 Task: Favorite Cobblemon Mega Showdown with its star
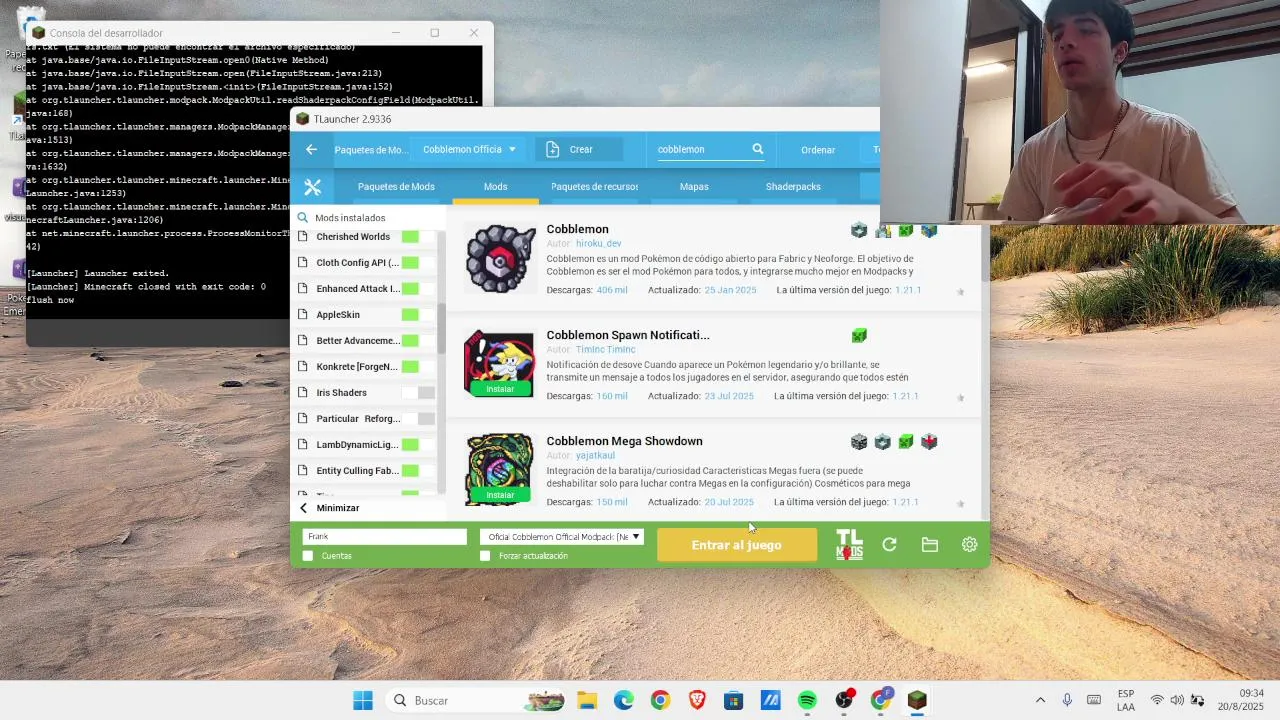pyautogui.click(x=960, y=504)
